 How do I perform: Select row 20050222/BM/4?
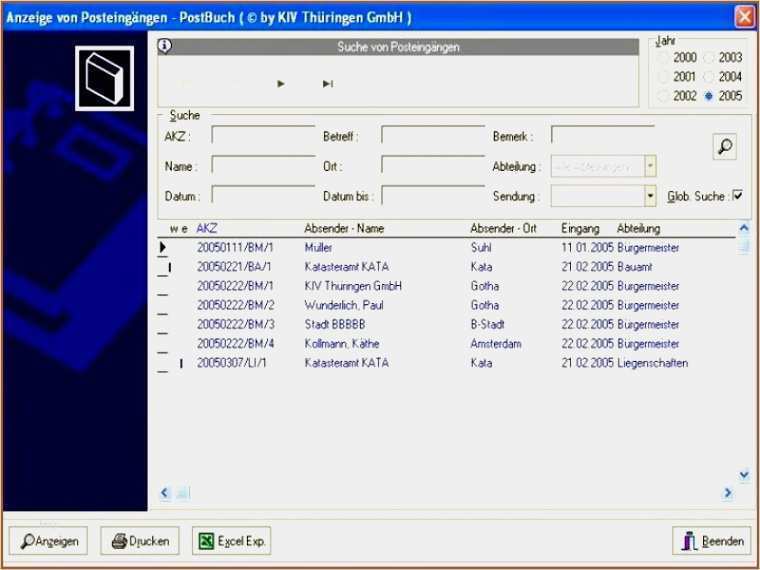coord(446,344)
